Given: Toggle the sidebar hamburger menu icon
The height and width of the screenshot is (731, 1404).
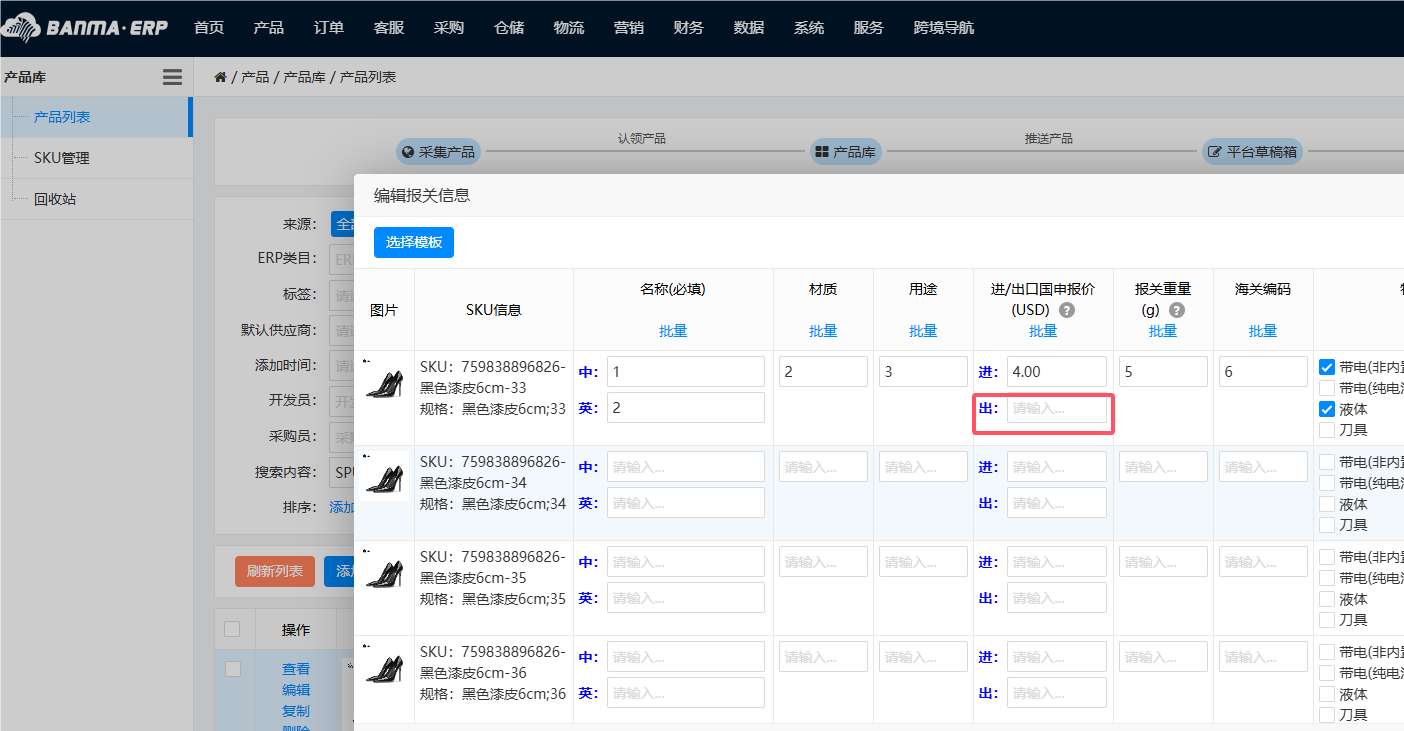Looking at the screenshot, I should tap(172, 77).
